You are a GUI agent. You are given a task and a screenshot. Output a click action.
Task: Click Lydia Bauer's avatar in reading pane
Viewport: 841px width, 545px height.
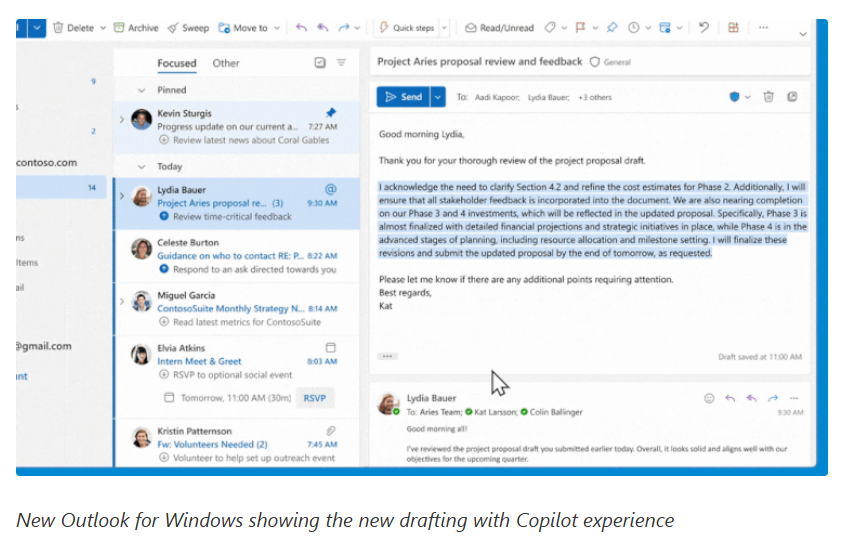click(388, 403)
